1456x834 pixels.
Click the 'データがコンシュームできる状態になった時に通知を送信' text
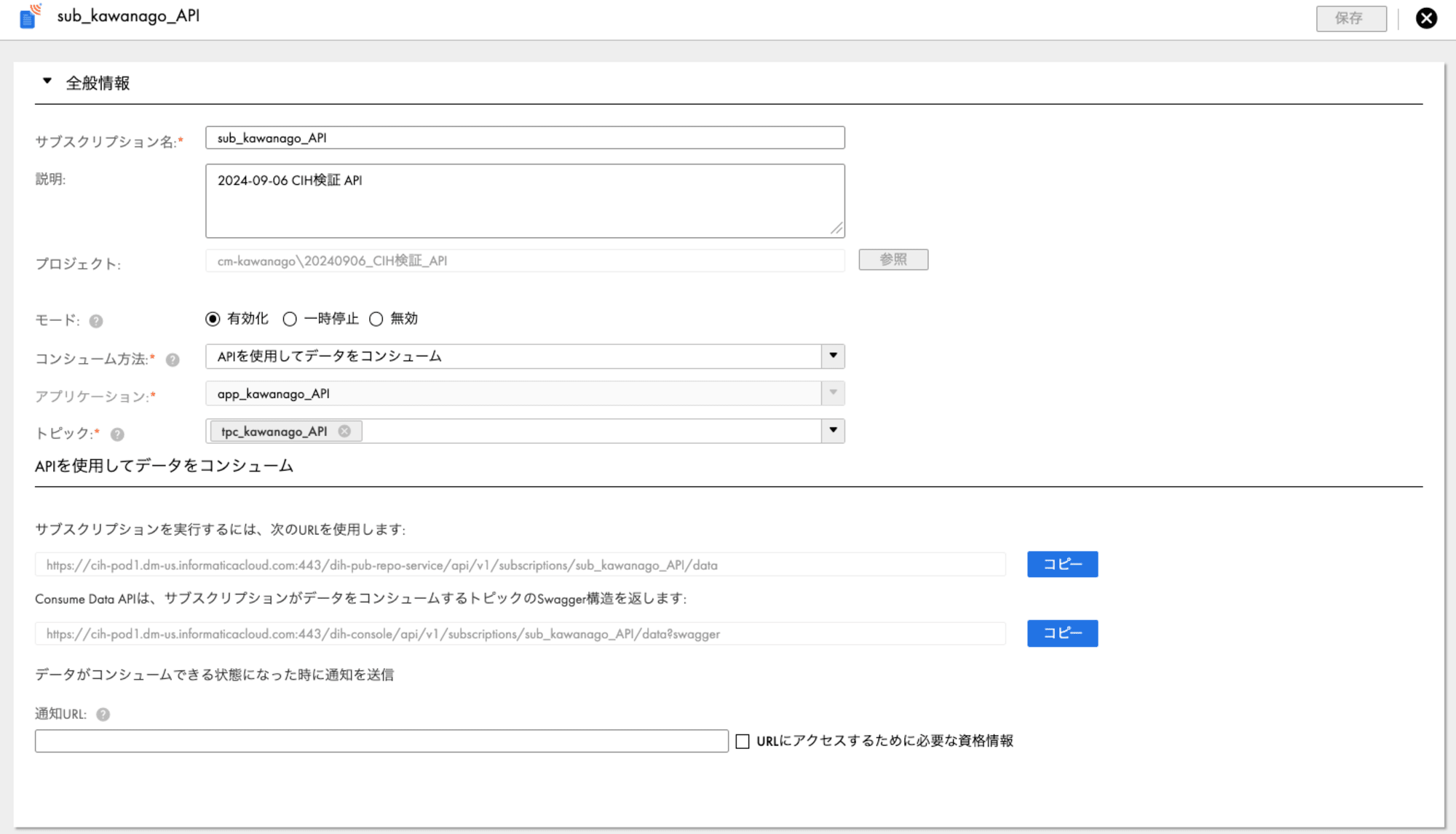coord(214,675)
